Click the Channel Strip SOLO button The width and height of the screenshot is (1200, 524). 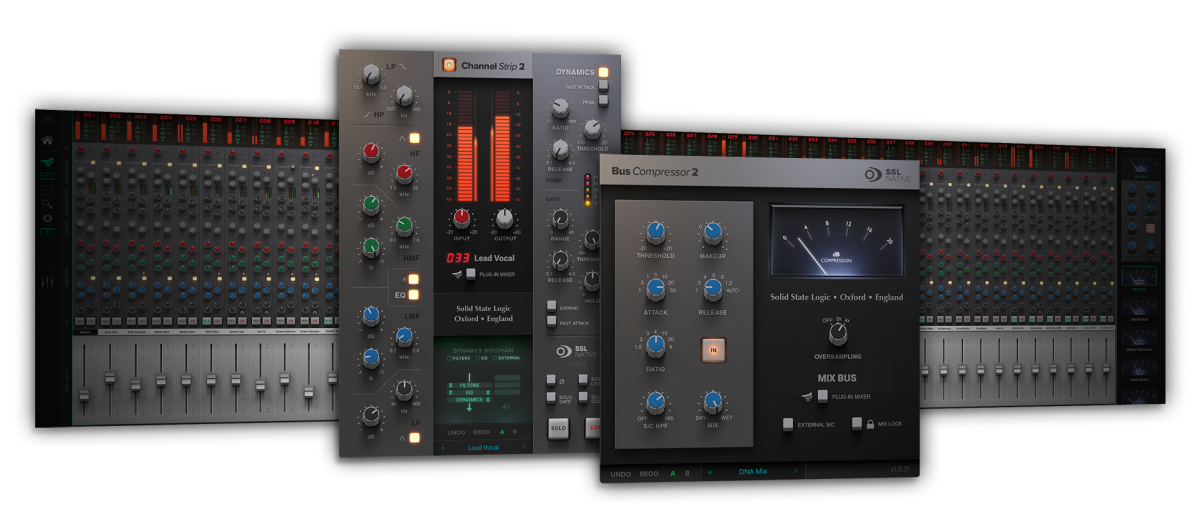pos(558,428)
